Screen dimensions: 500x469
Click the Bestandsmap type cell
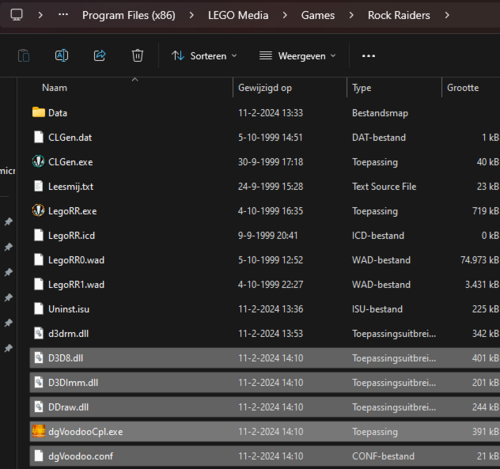pyautogui.click(x=380, y=113)
